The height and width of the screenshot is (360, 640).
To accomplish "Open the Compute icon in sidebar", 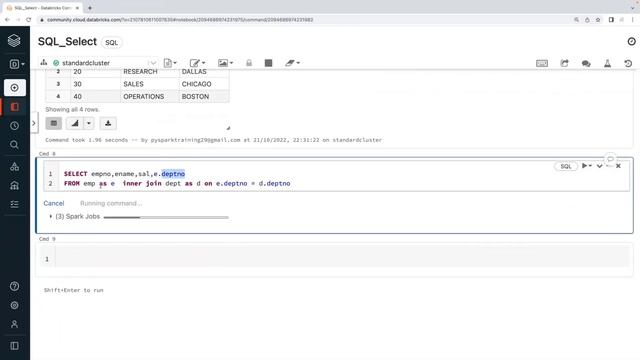I will coord(15,185).
